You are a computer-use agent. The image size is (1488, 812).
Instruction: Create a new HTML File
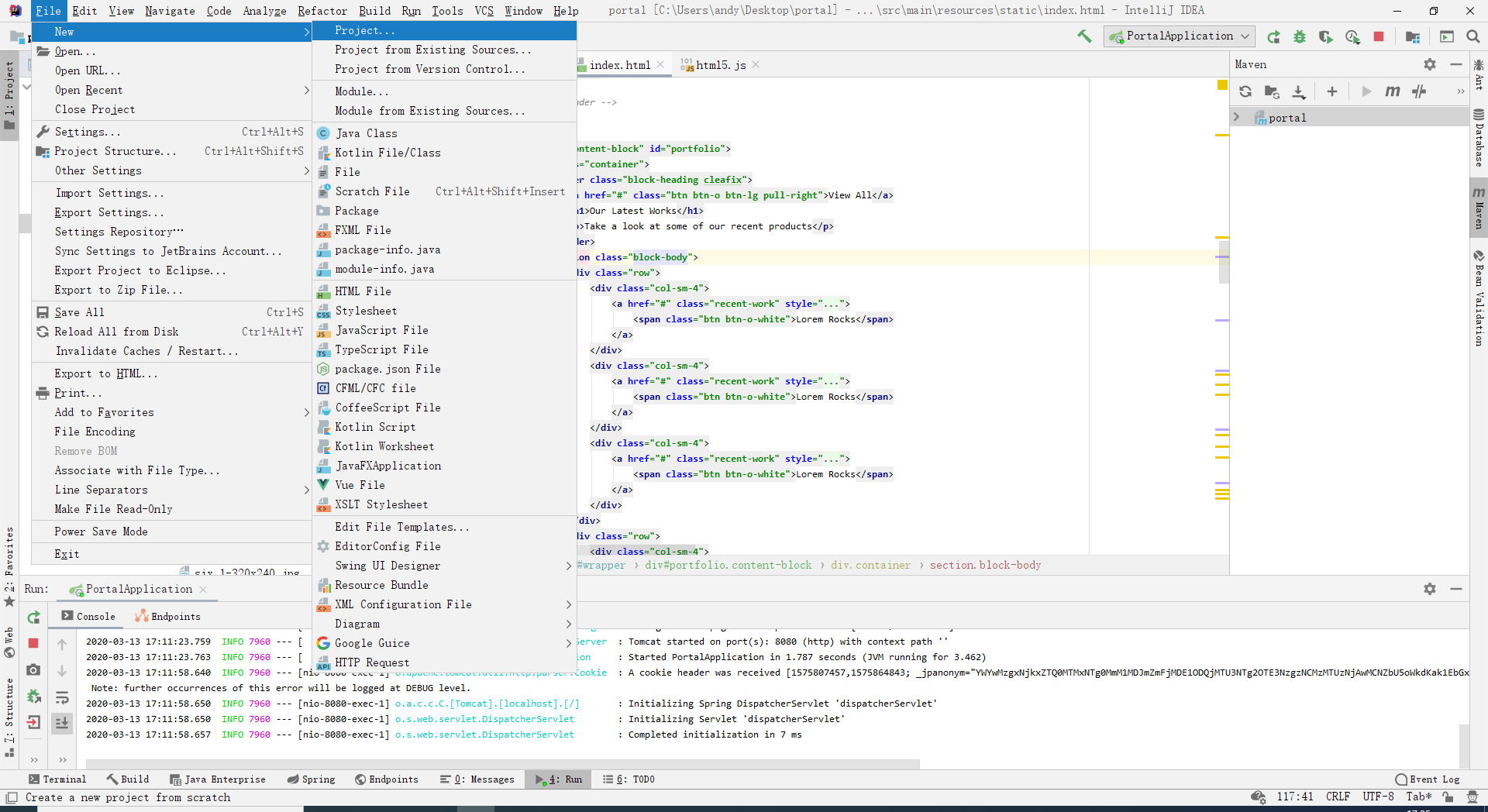[x=445, y=291]
